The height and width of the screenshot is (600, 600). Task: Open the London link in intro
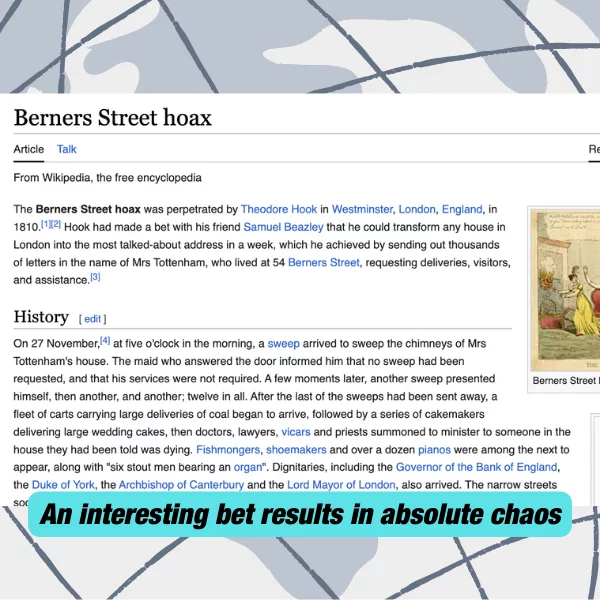pos(417,209)
